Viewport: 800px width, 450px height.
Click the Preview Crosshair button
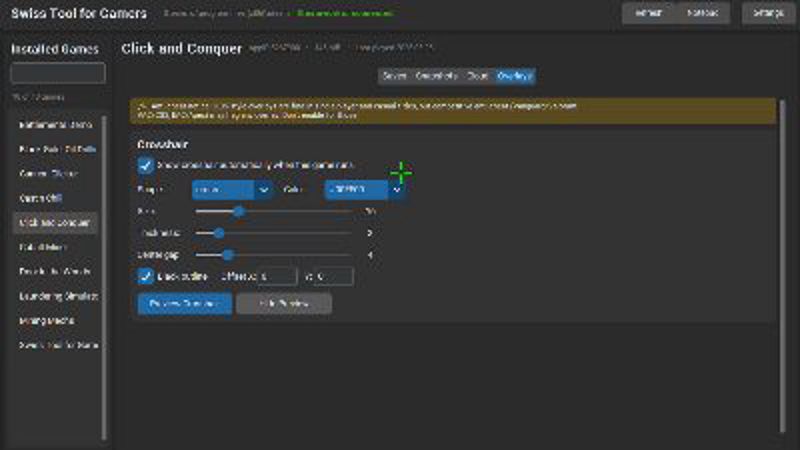tap(185, 304)
